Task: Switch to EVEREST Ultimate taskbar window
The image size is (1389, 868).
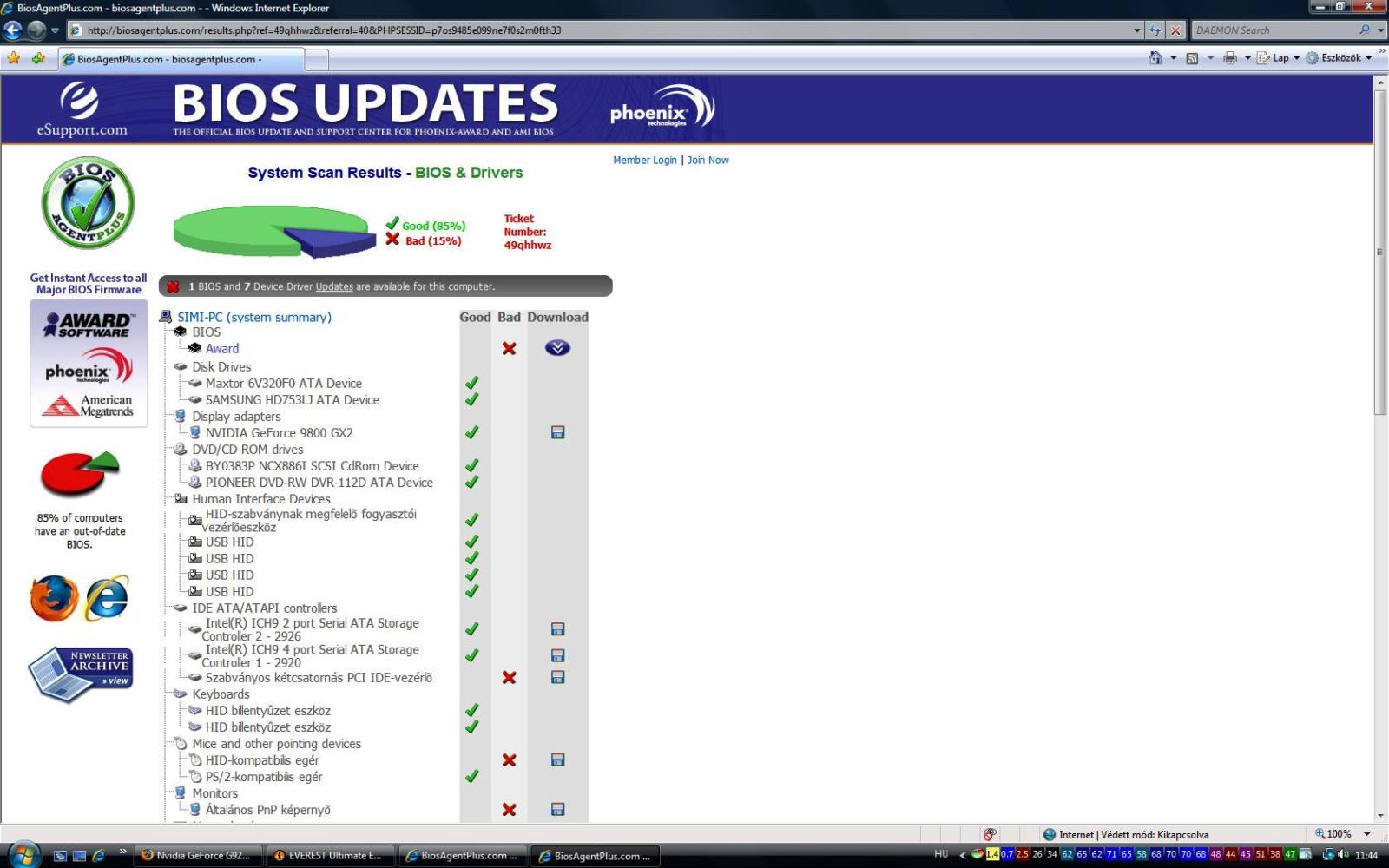Action: 330,855
